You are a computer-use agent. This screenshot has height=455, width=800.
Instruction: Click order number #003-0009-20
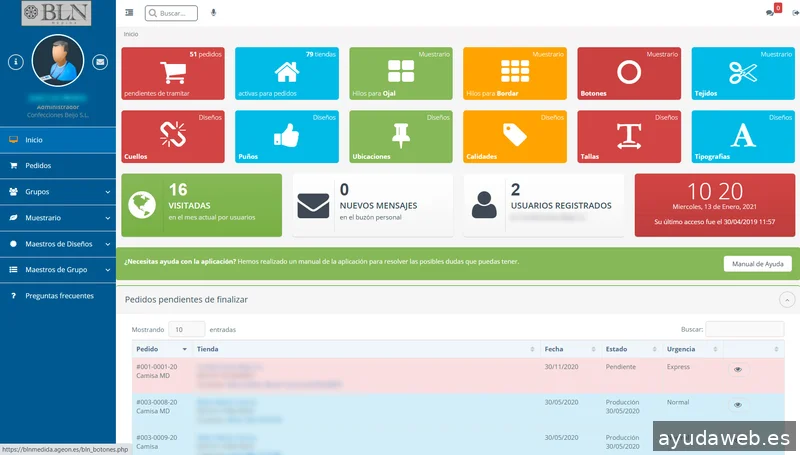click(x=157, y=438)
